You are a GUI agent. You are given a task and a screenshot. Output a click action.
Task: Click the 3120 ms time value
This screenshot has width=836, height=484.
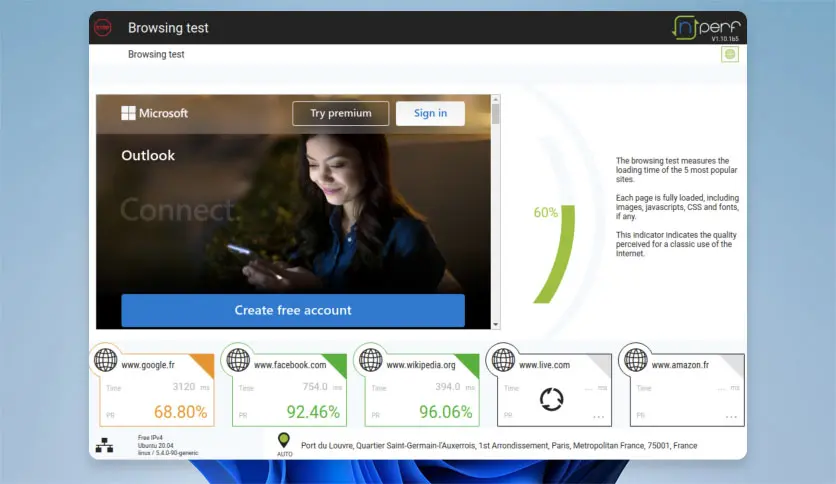(190, 387)
